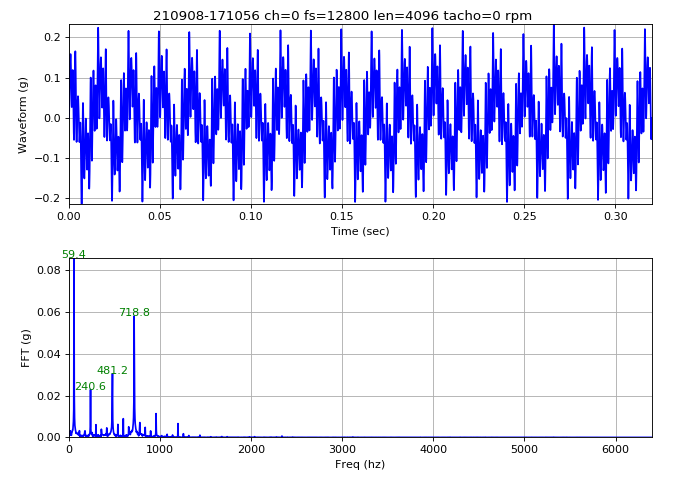Viewport: 686px width, 486px height.
Task: Select the '59.4' peak annotation
Action: (74, 254)
